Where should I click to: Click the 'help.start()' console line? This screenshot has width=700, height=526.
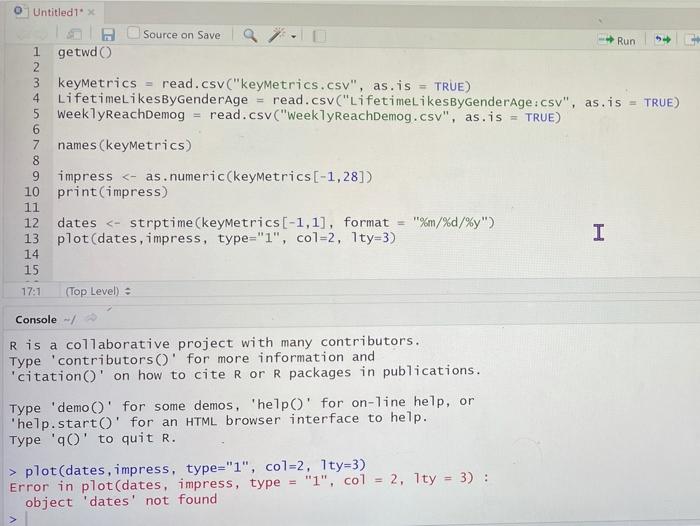pos(219,420)
